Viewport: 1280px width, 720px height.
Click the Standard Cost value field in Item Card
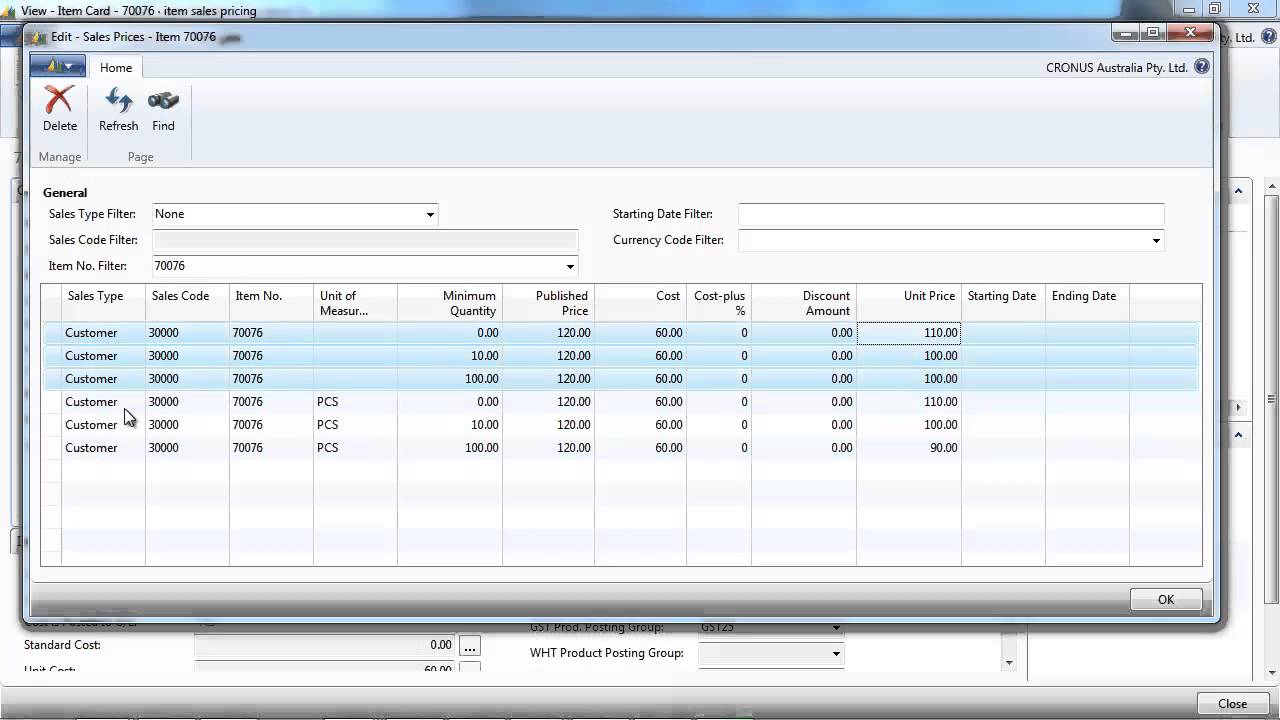click(x=324, y=646)
